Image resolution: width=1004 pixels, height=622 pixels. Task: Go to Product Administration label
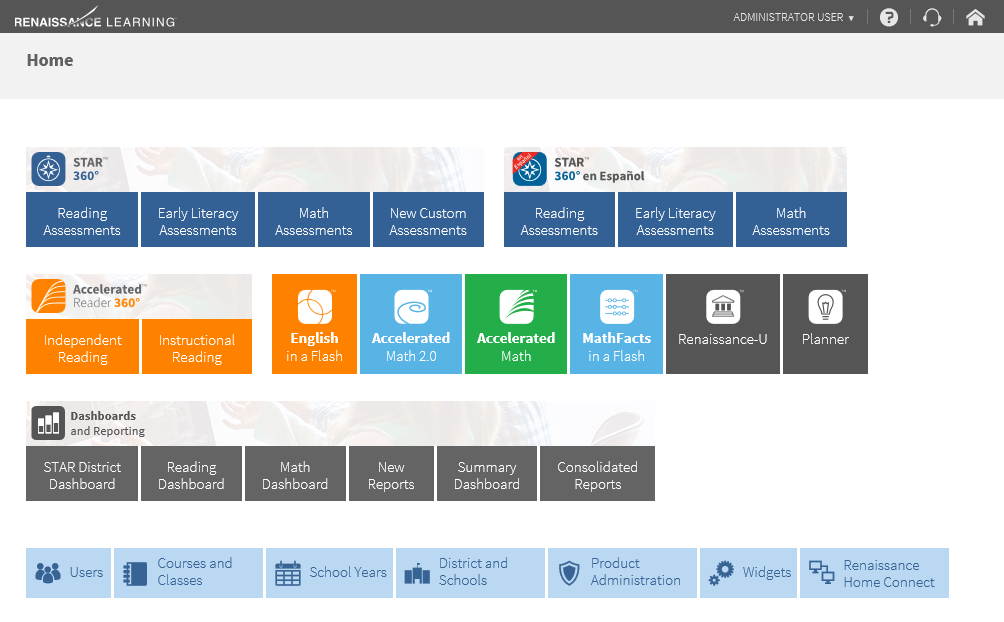[635, 572]
